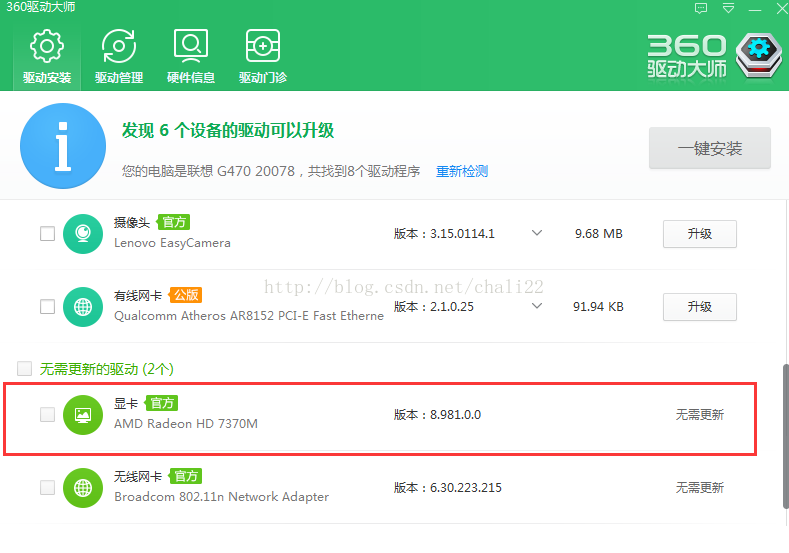Click the Lenovo EasyCamera device name
The height and width of the screenshot is (553, 789).
click(x=172, y=243)
